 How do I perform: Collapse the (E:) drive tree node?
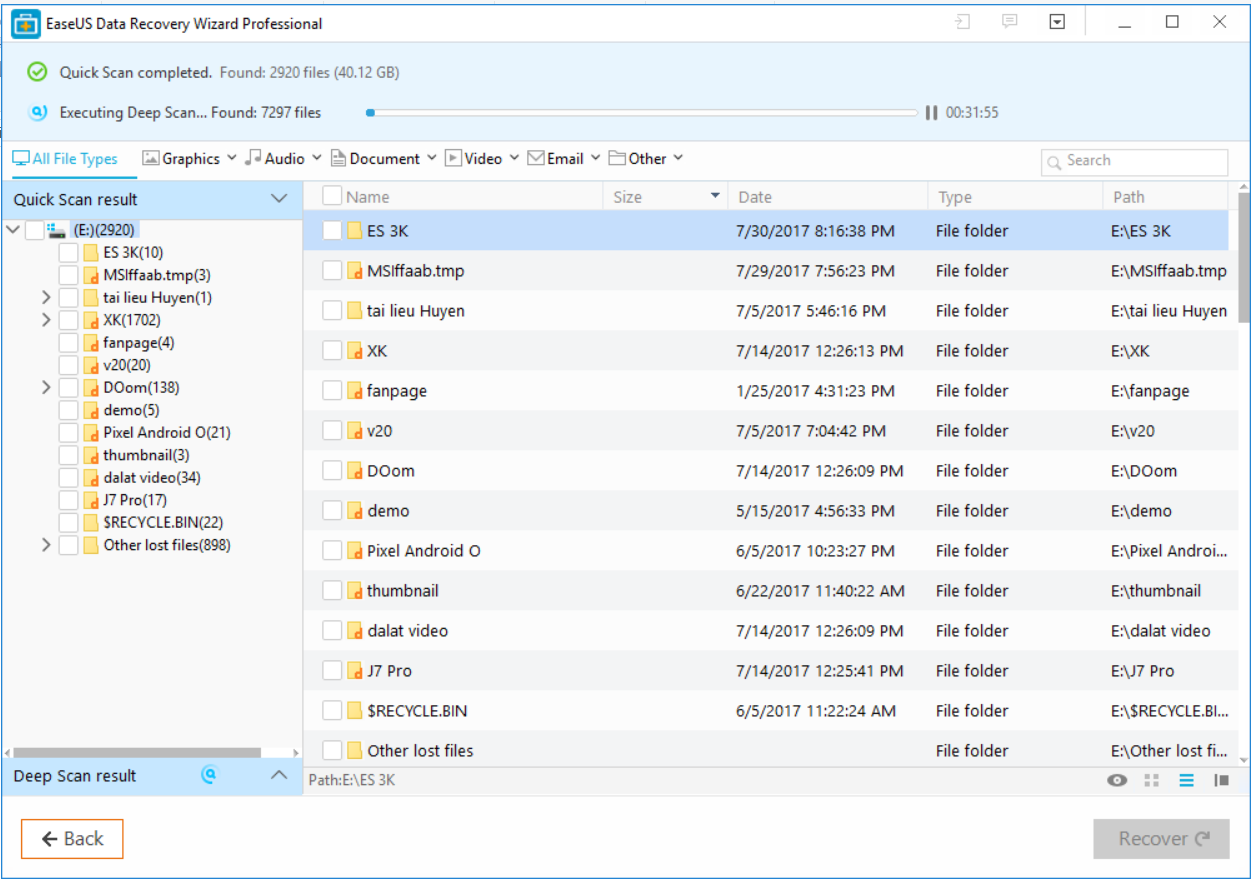click(13, 230)
